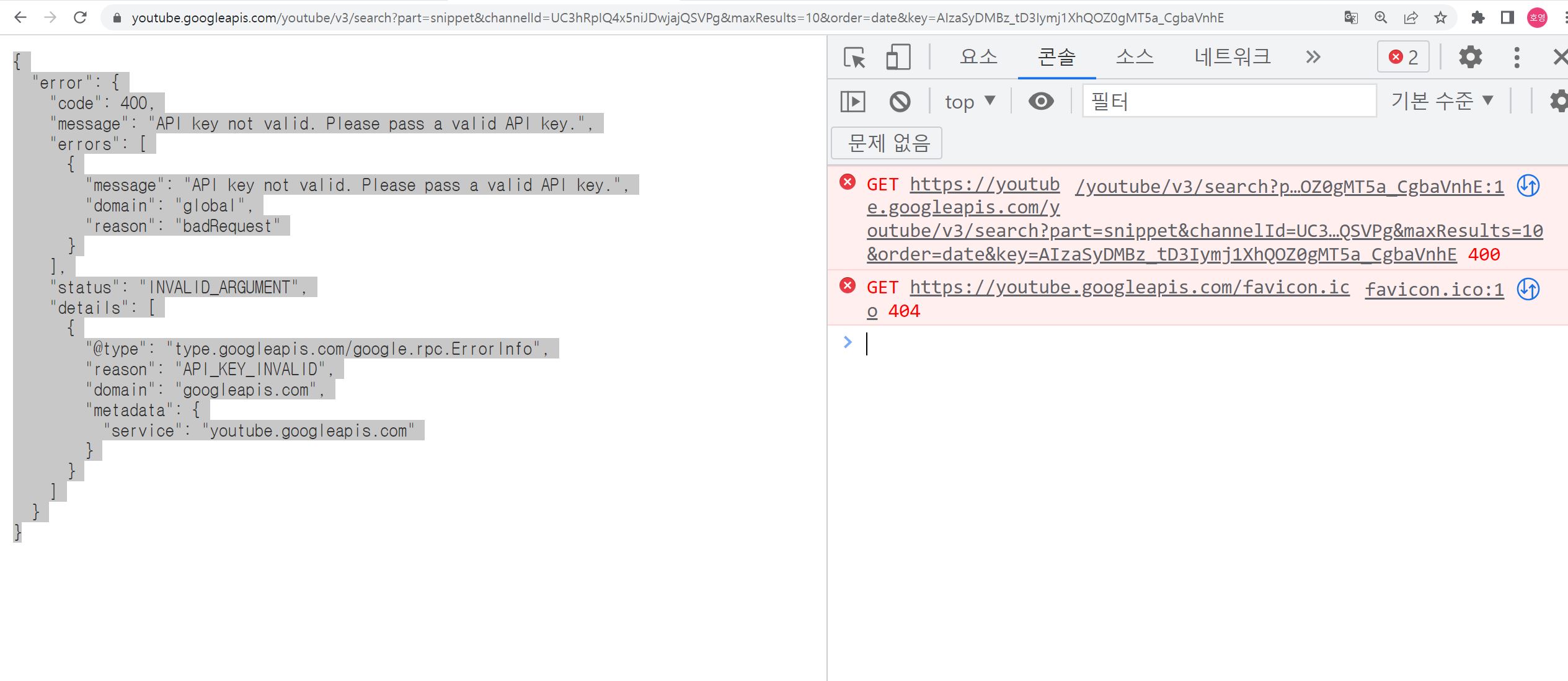
Task: Switch to the 요소 tab
Action: 978,58
